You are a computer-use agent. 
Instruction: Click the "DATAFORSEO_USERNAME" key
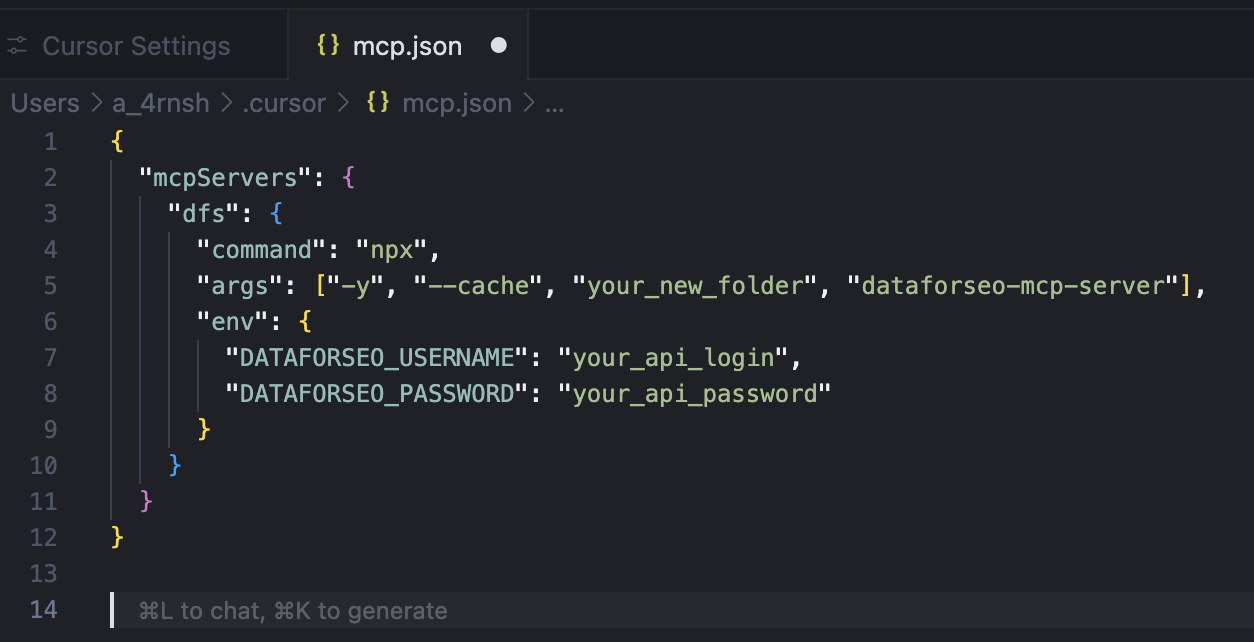tap(377, 358)
